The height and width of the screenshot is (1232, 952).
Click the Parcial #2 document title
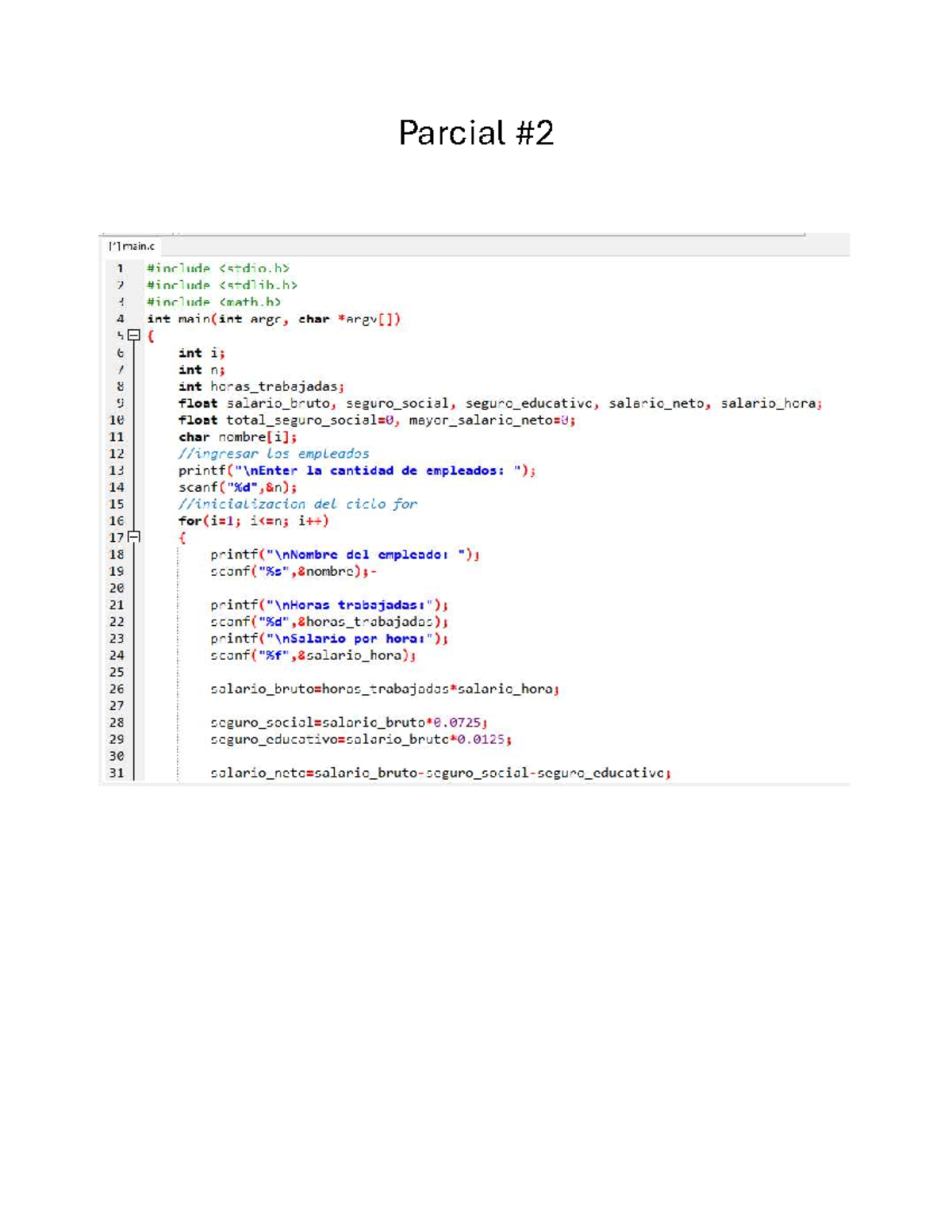click(477, 134)
